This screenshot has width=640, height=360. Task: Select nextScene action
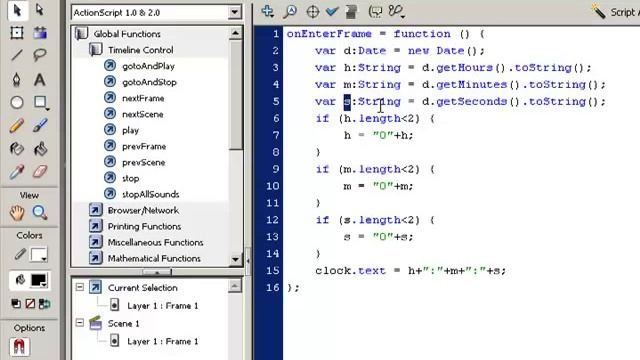(142, 114)
